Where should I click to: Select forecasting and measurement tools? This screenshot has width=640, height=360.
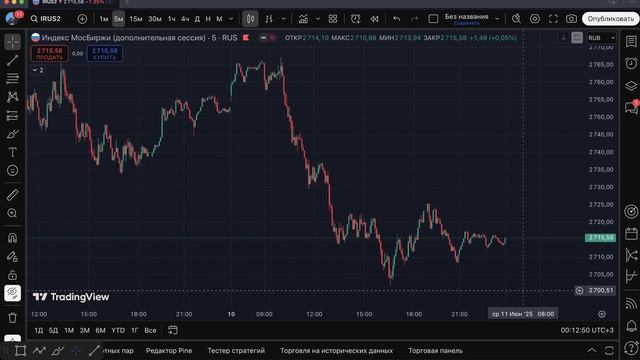click(13, 116)
